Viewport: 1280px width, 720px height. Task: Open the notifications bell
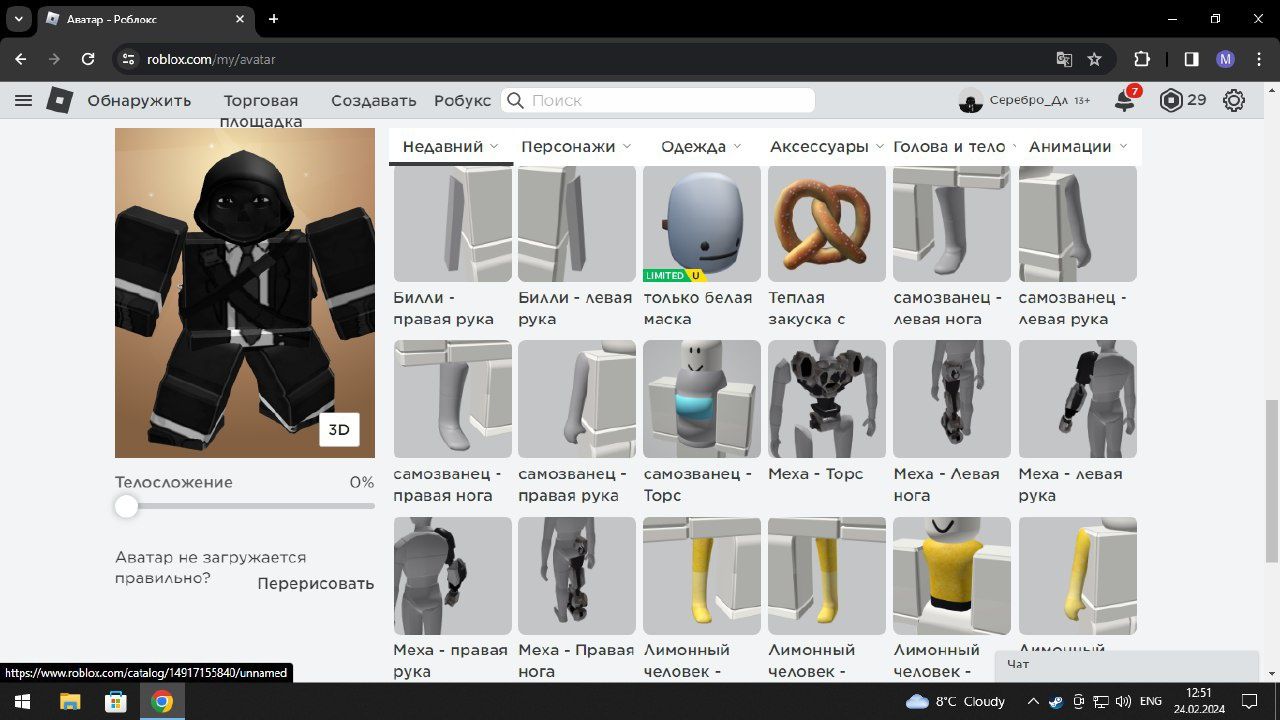click(1125, 100)
